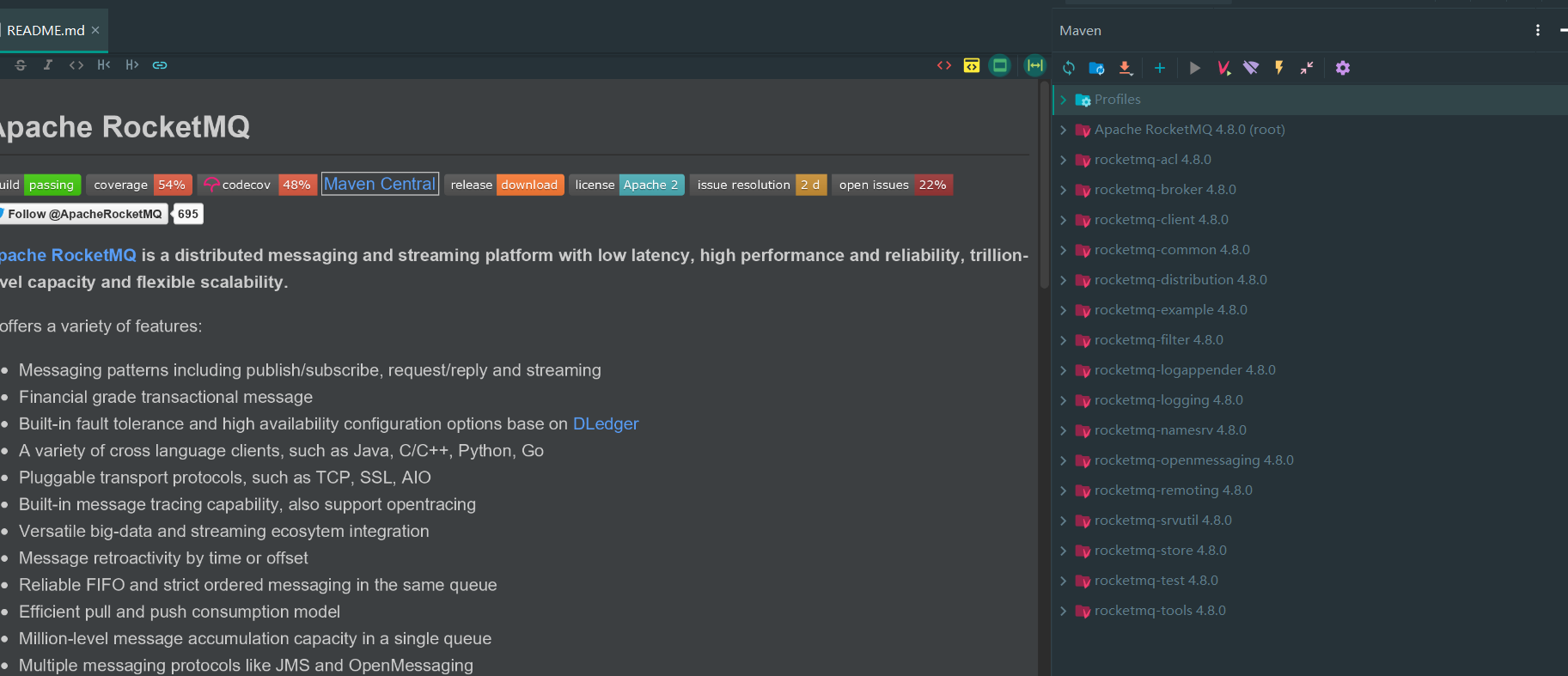1568x676 pixels.
Task: Expand the rocketmq-acl 4.8.0 module
Action: [x=1064, y=160]
